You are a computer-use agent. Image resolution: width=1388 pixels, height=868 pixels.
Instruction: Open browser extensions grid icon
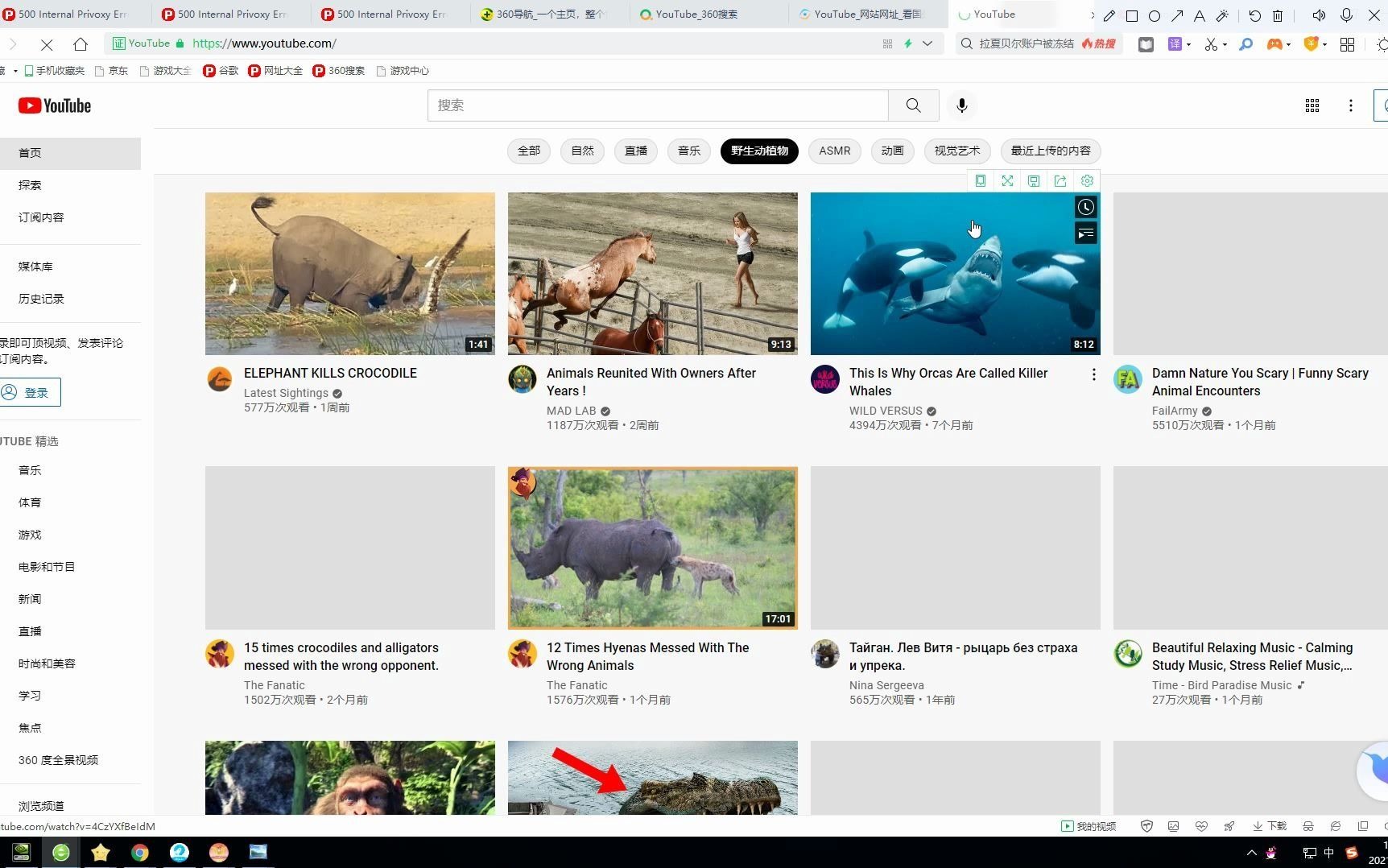[1347, 44]
